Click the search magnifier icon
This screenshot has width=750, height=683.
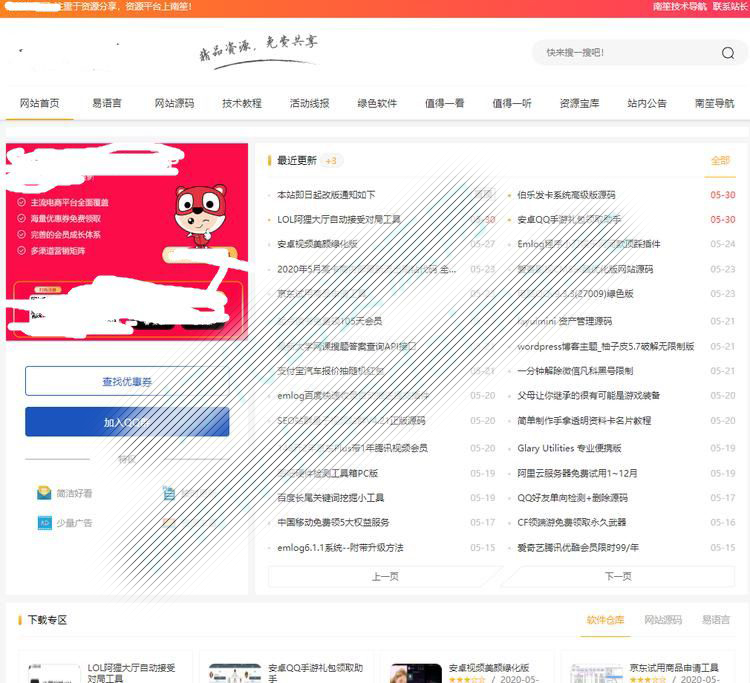pos(728,53)
